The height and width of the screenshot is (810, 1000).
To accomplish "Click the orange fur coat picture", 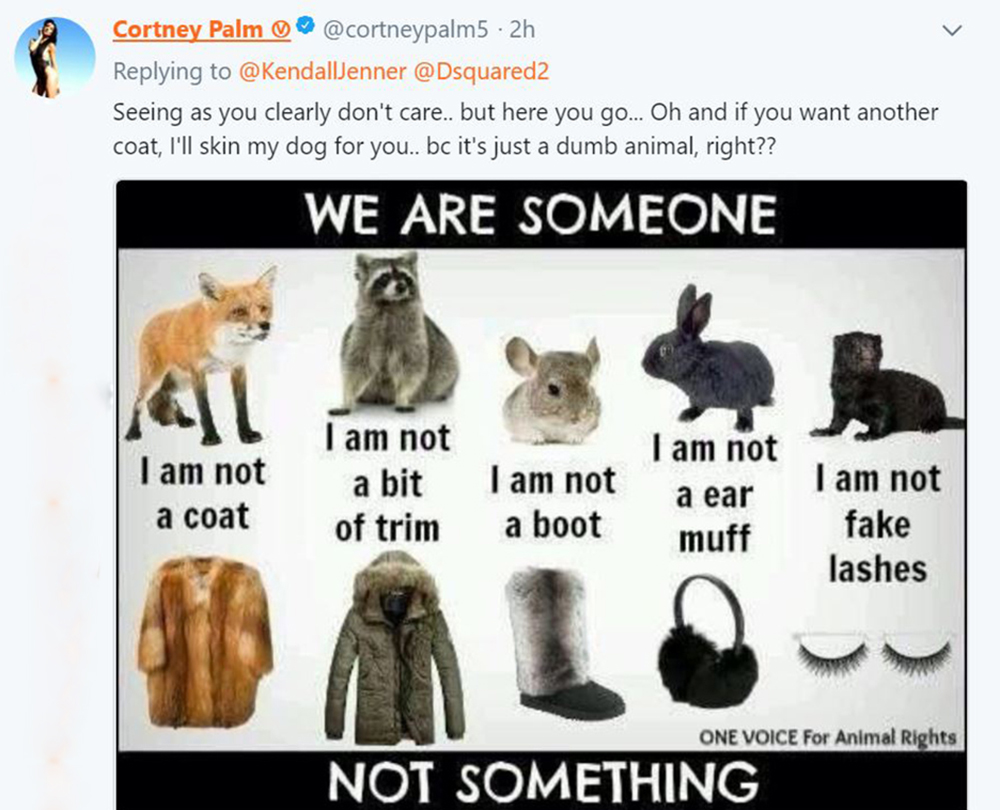I will (x=205, y=641).
